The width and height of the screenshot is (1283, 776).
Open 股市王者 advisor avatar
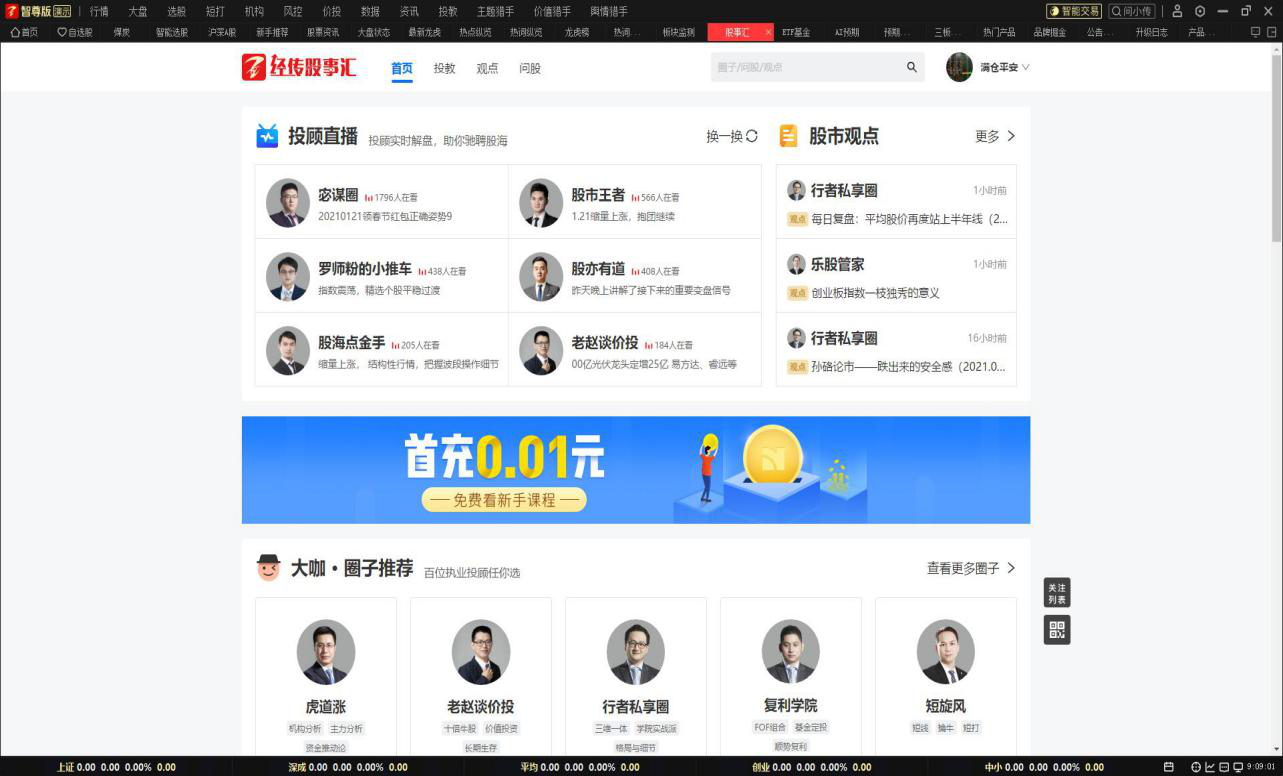pyautogui.click(x=541, y=203)
